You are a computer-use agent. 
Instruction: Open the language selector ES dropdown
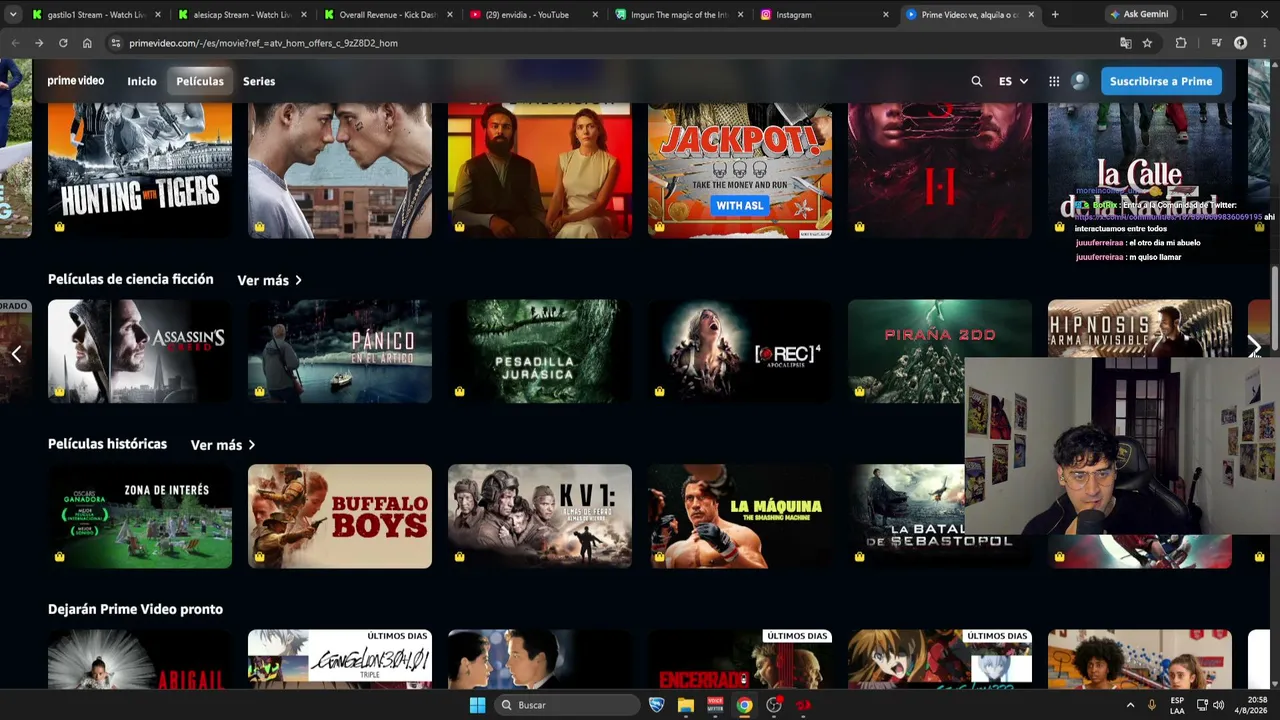click(1013, 81)
